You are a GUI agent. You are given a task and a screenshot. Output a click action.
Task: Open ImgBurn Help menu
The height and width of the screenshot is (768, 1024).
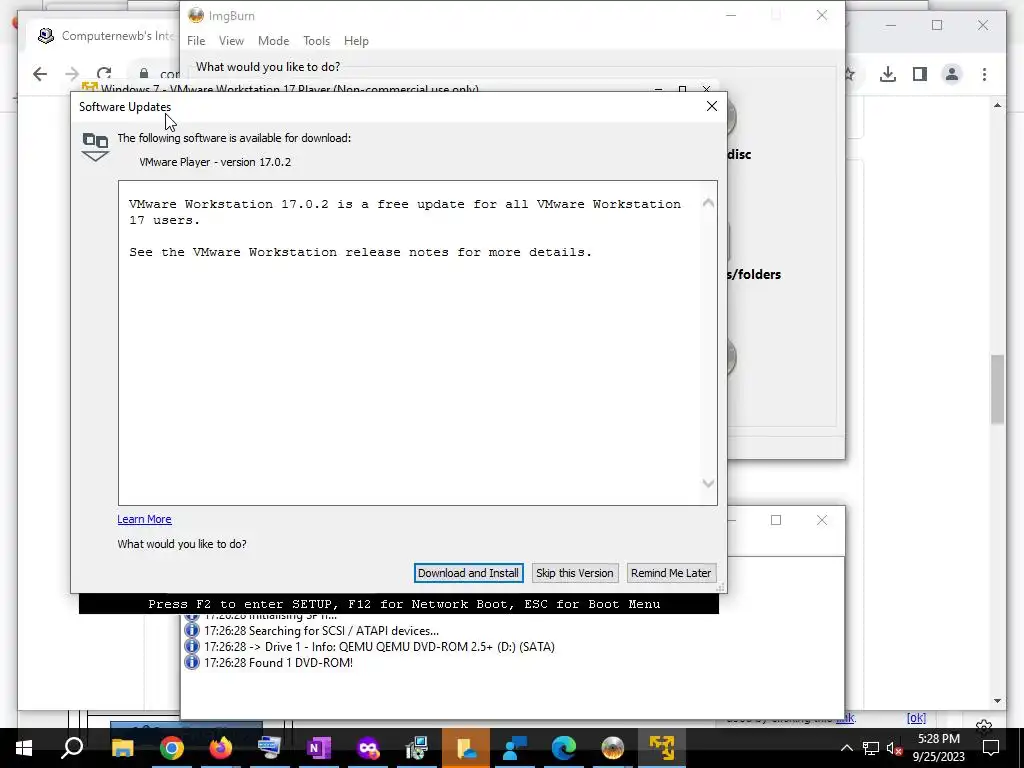click(356, 40)
